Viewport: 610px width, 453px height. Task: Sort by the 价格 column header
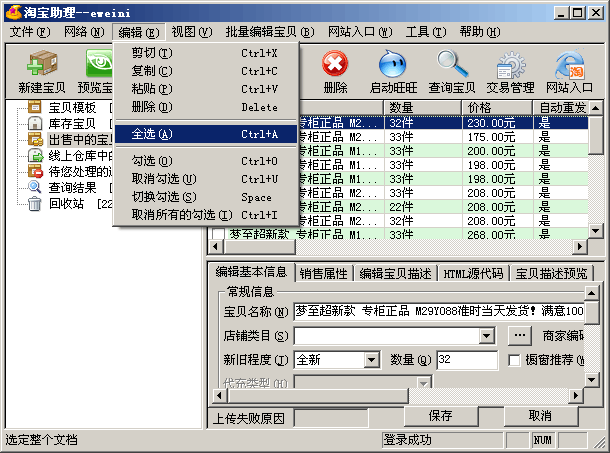point(497,107)
